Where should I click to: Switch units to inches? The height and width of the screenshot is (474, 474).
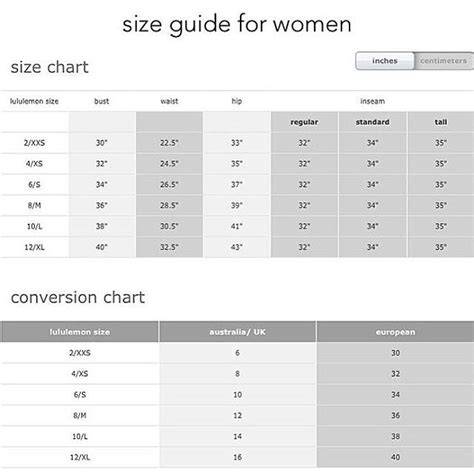pos(385,61)
